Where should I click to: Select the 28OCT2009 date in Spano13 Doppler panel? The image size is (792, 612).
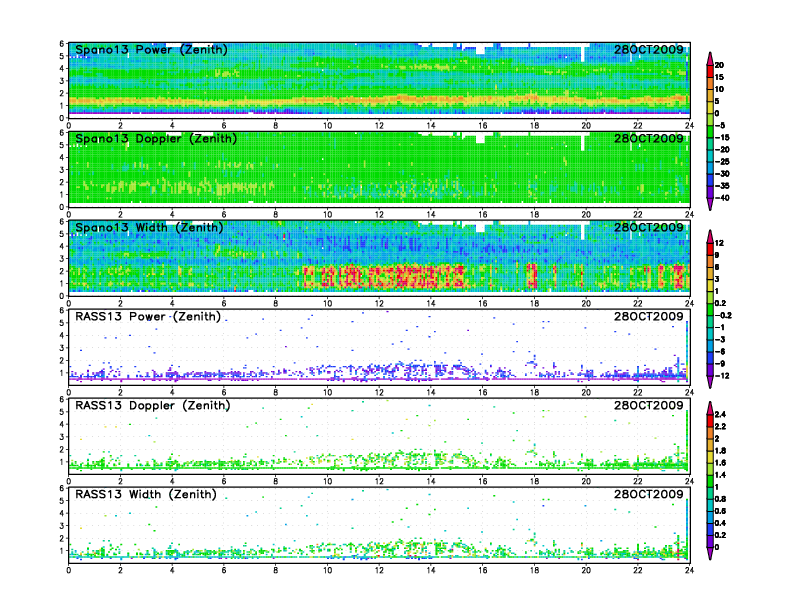pos(649,138)
